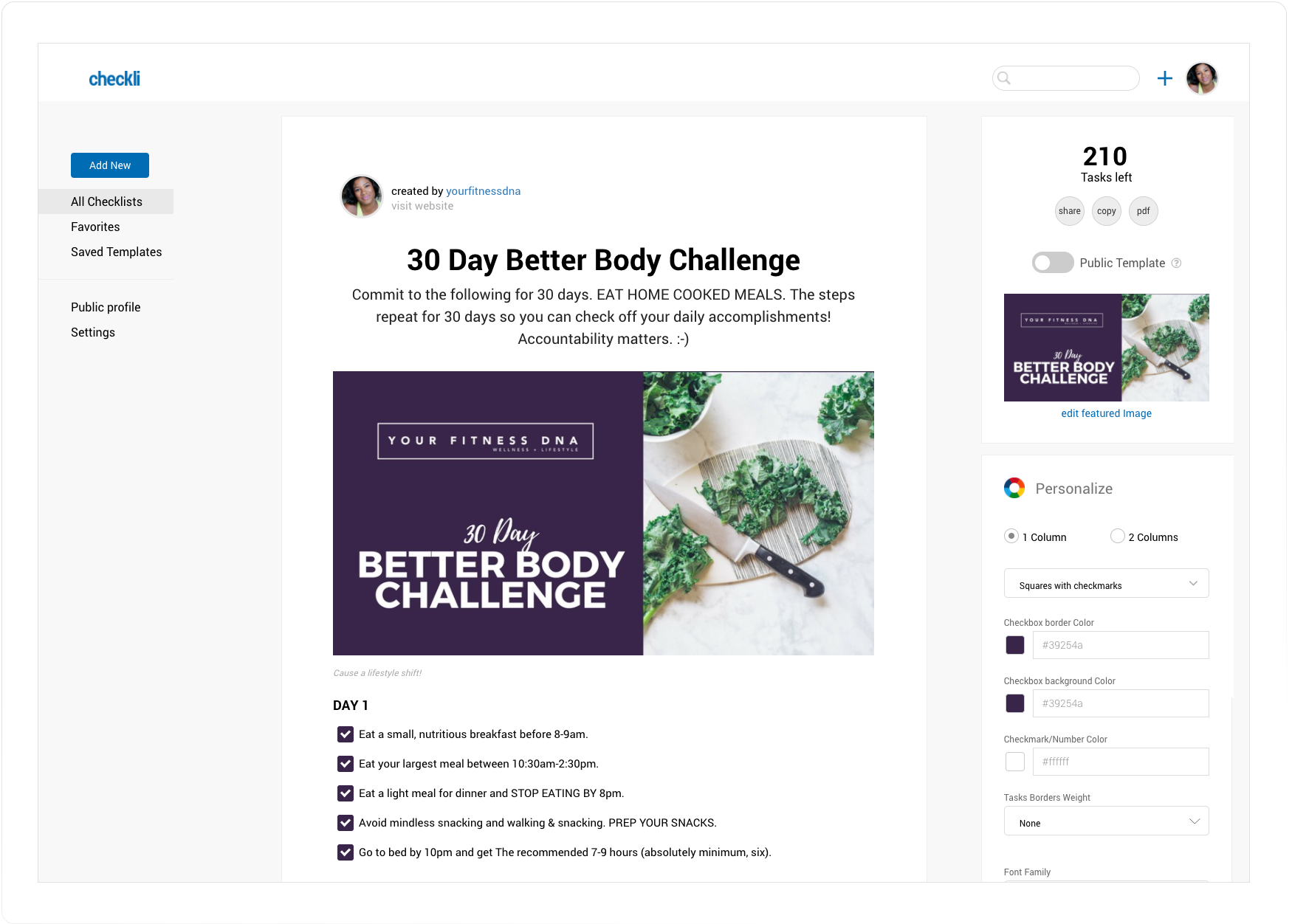Image resolution: width=1292 pixels, height=924 pixels.
Task: Toggle the Public Template switch
Action: point(1052,263)
